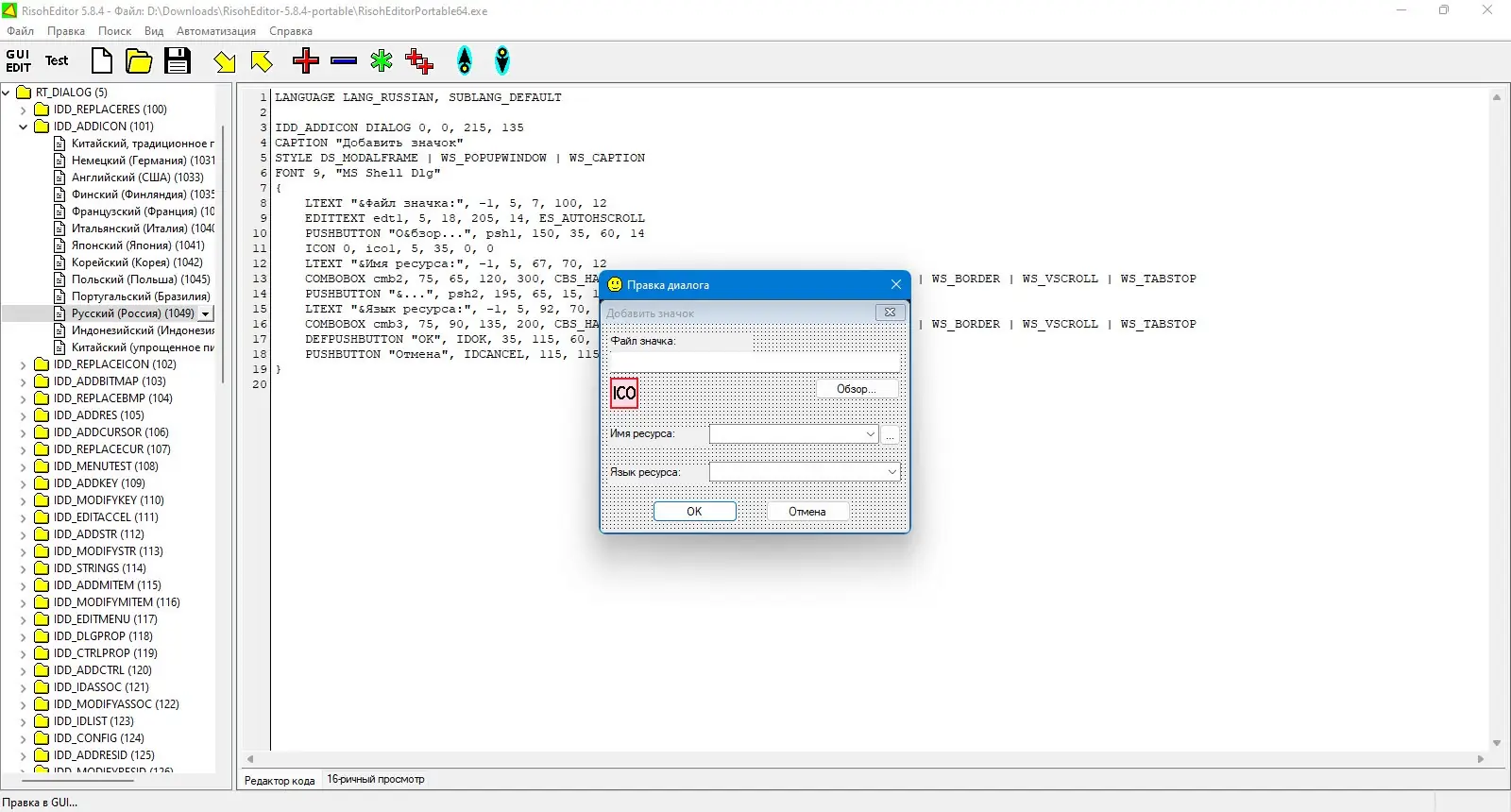Click the Обзор... button in dialog
1511x812 pixels.
pyautogui.click(x=857, y=389)
